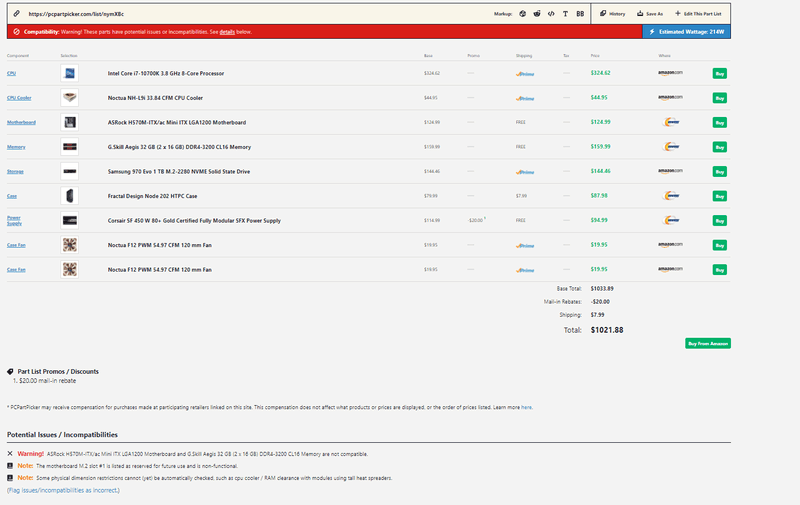
Task: Click the Corsair SF 450 W thumbnail
Action: tap(69, 220)
